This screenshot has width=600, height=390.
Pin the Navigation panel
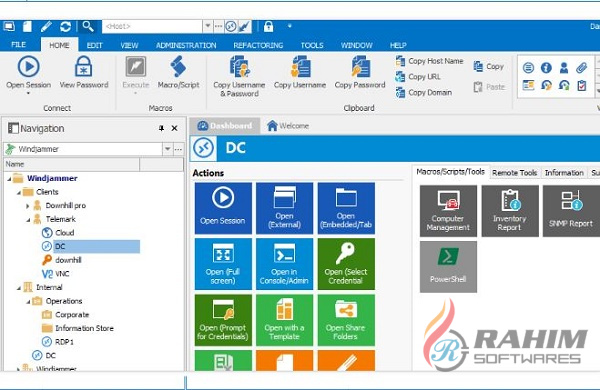[161, 128]
